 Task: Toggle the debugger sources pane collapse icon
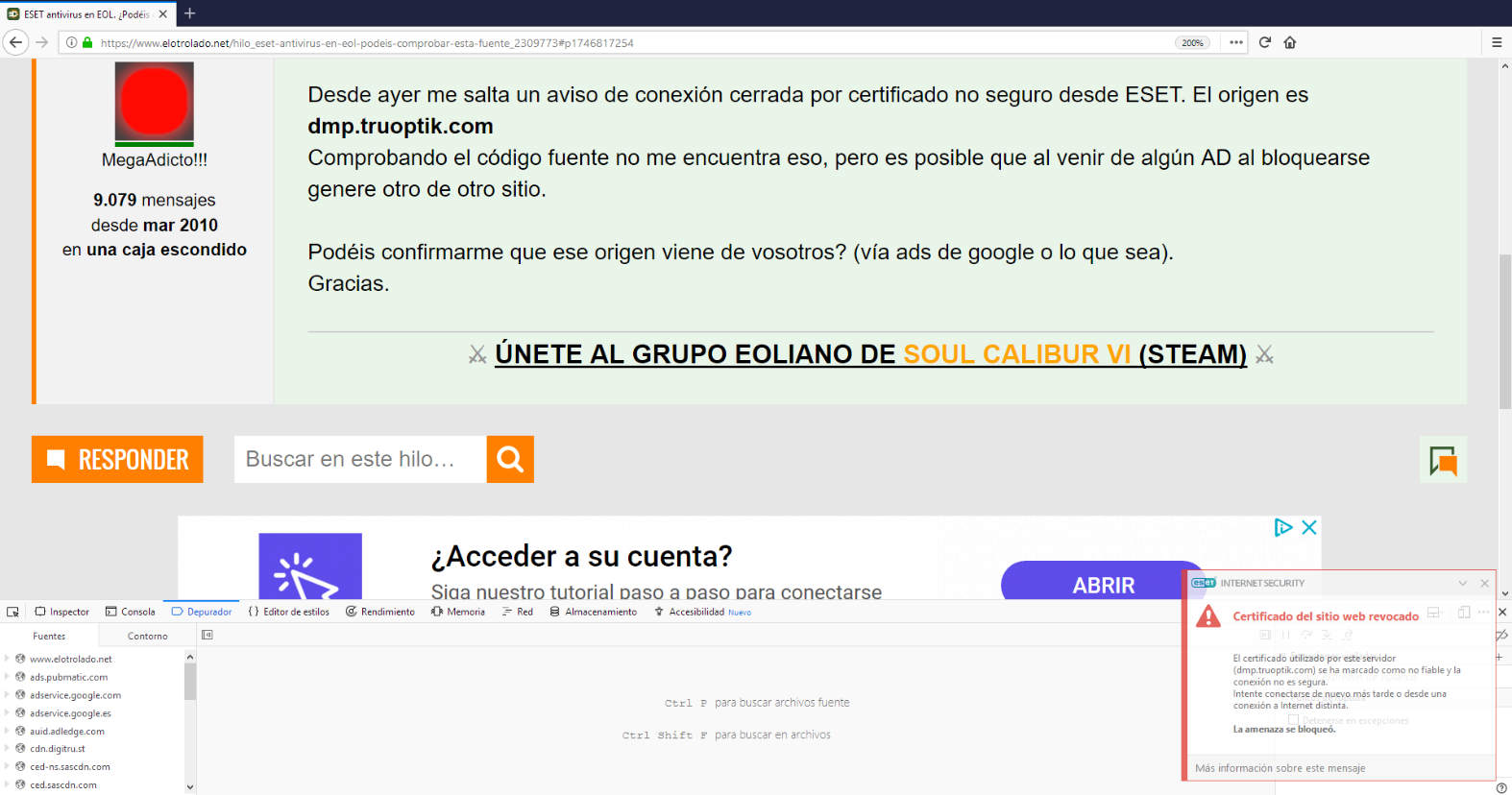(207, 635)
